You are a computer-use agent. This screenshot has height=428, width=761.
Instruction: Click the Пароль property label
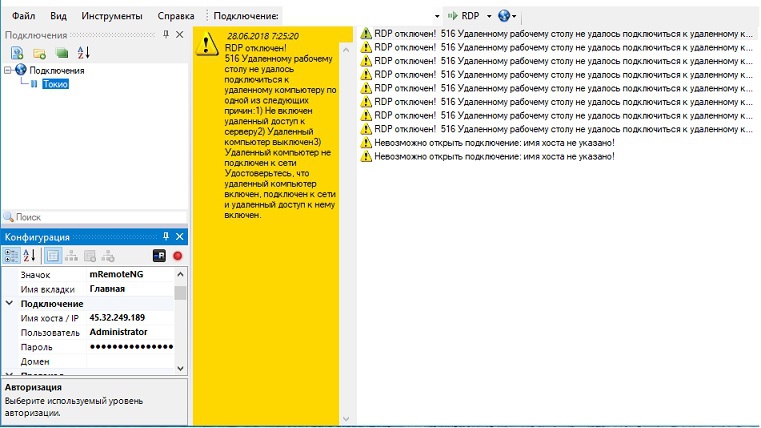click(36, 347)
